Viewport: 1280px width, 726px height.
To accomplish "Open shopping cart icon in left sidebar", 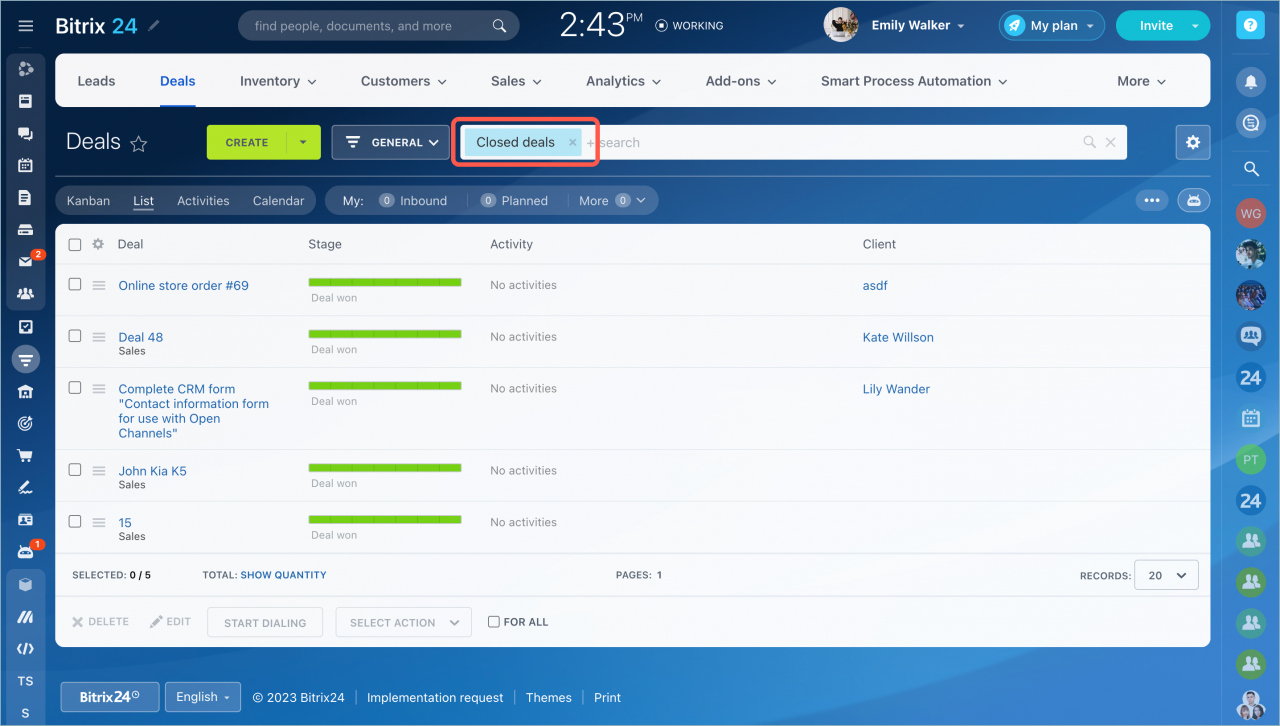I will click(26, 455).
